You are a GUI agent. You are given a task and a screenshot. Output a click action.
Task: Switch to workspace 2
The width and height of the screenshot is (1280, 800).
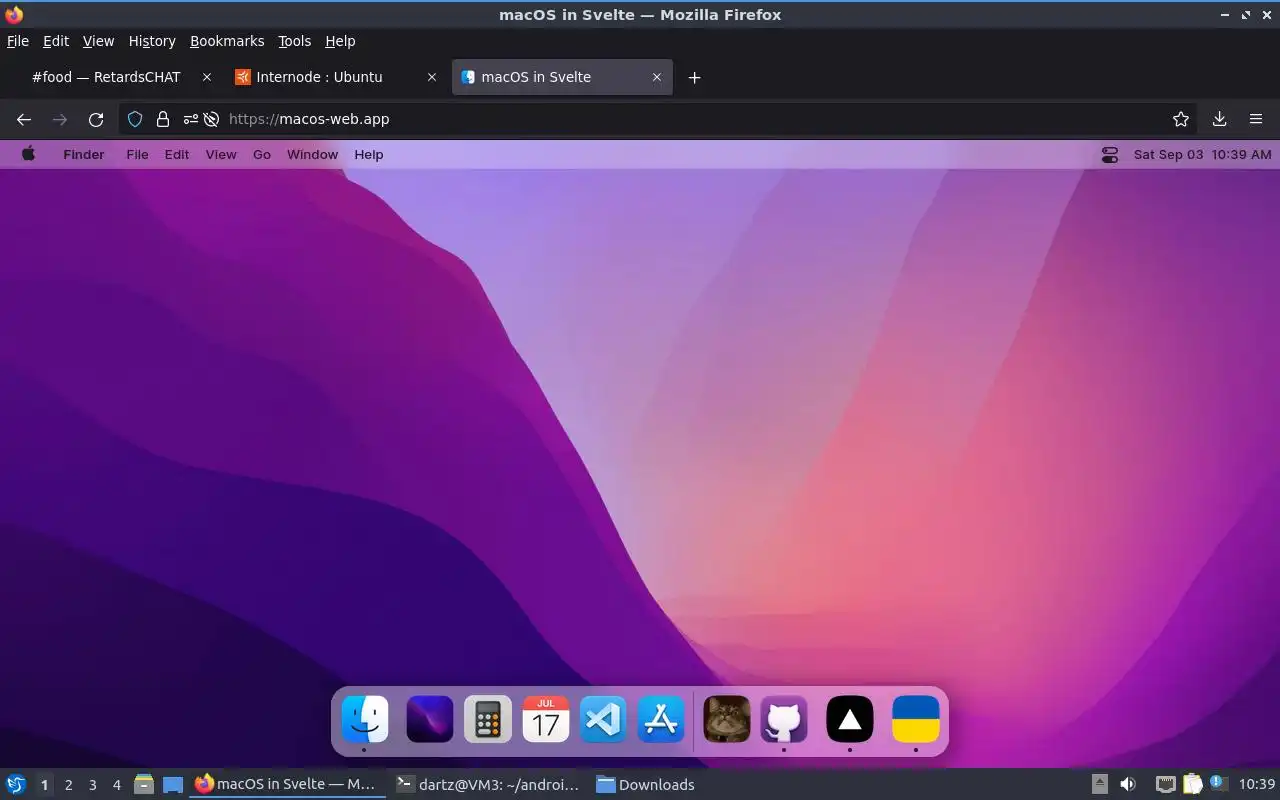click(x=69, y=785)
